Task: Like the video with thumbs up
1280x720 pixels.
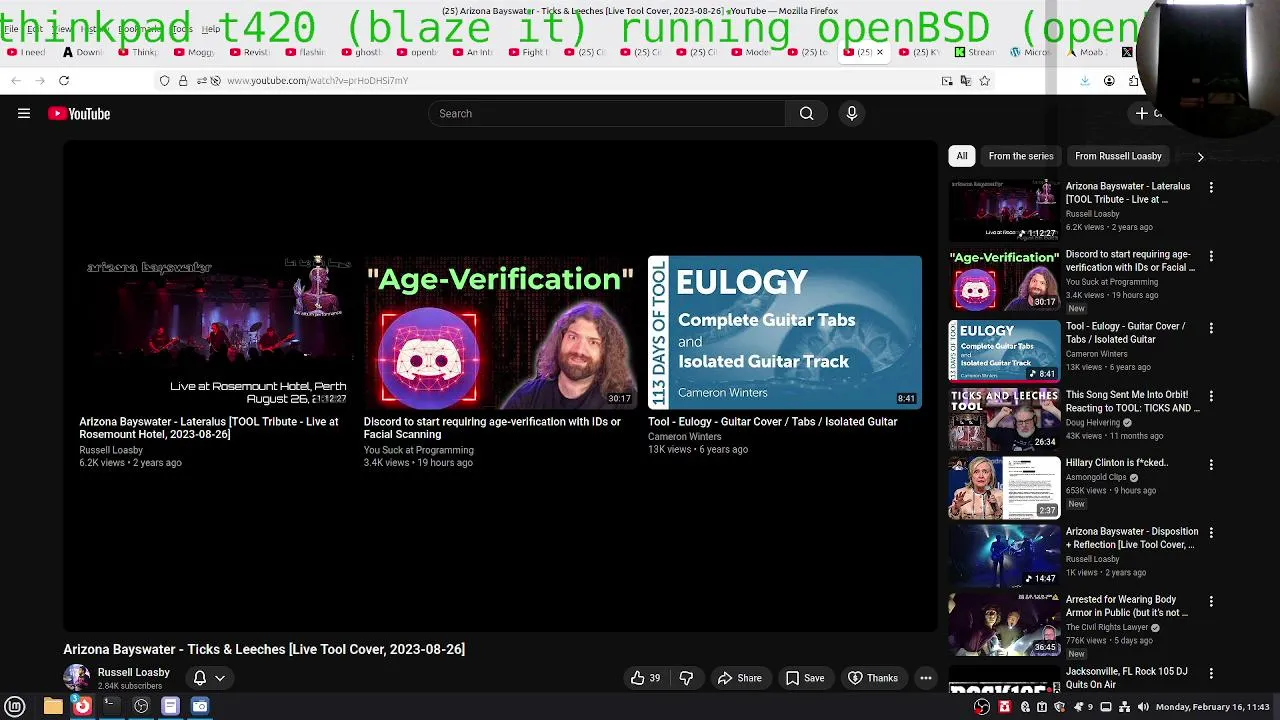Action: click(646, 678)
